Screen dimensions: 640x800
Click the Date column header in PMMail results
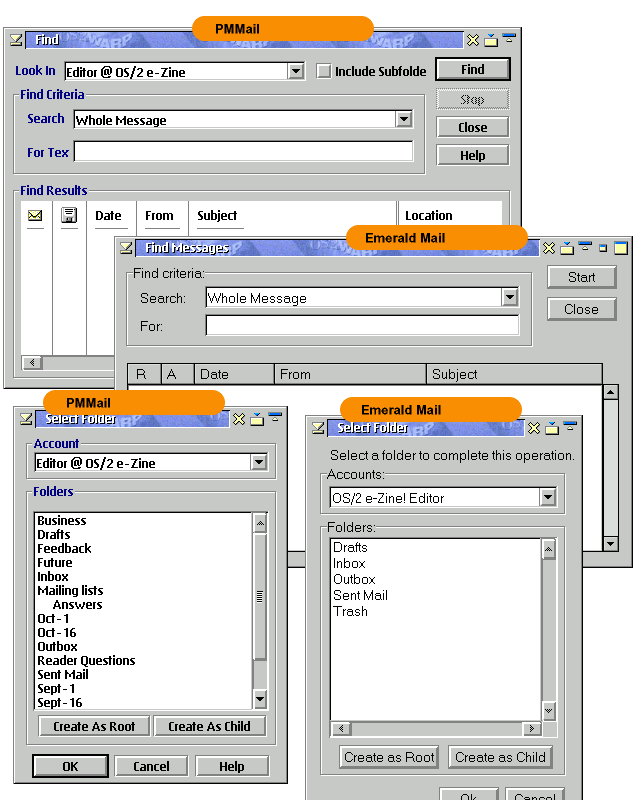(108, 216)
